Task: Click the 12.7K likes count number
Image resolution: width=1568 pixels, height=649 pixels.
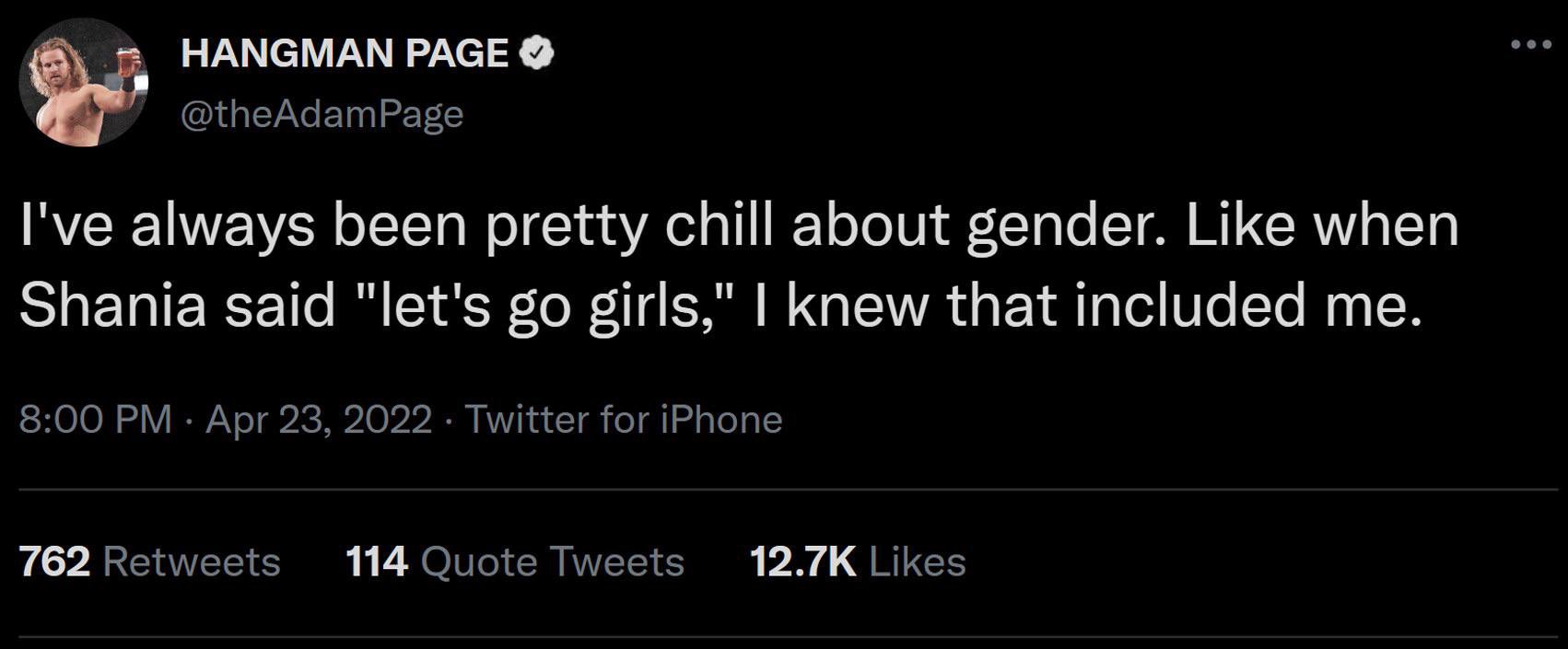Action: [x=802, y=562]
